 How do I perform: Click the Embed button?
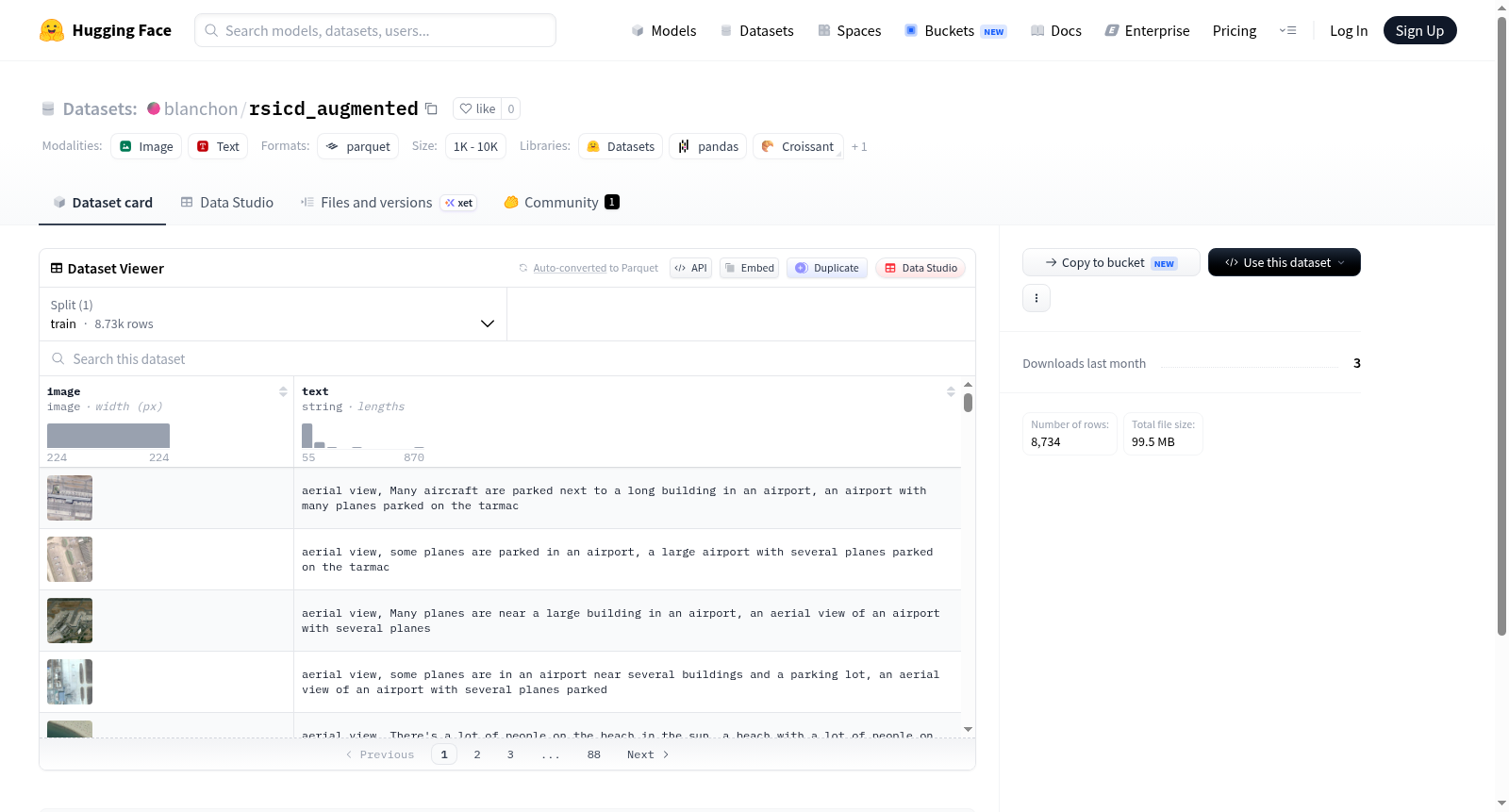point(749,268)
